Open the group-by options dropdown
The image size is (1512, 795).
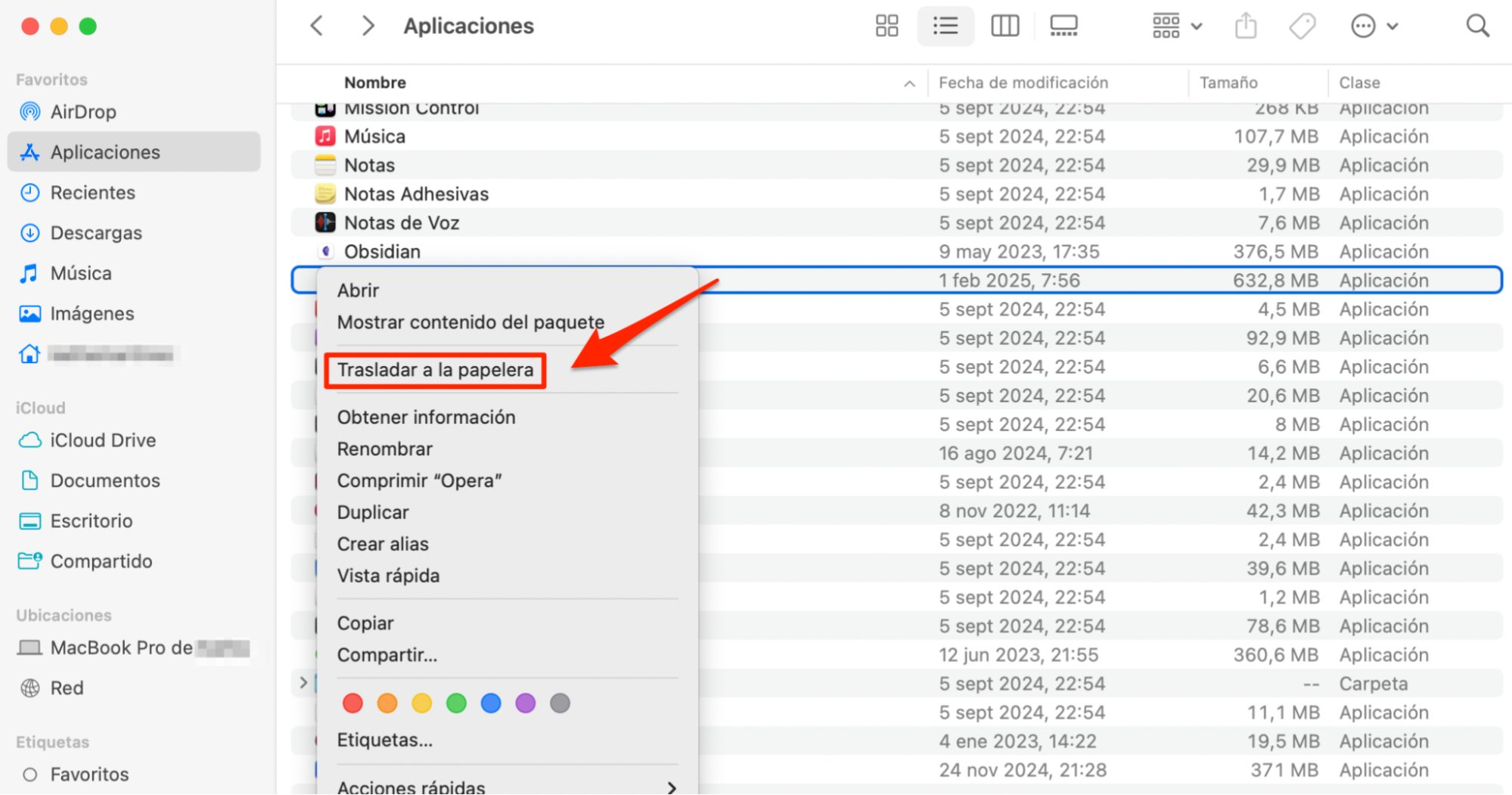click(x=1177, y=26)
